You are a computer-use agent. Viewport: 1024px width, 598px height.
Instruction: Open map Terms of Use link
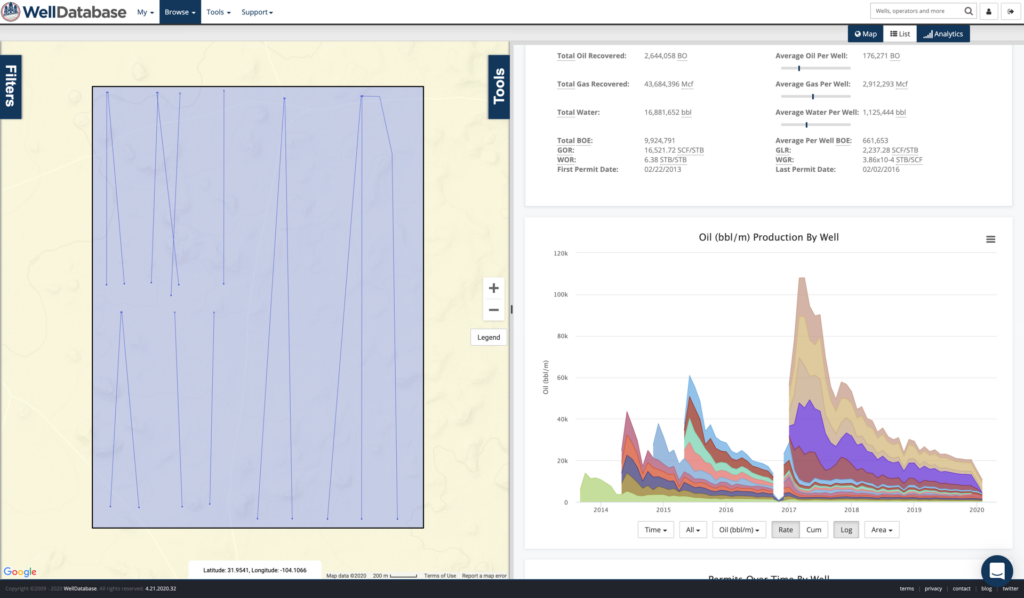[440, 576]
